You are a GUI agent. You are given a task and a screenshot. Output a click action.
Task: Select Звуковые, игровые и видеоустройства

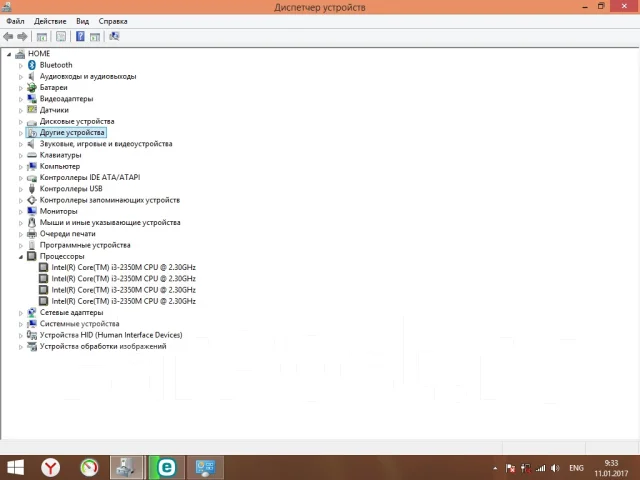coord(106,144)
